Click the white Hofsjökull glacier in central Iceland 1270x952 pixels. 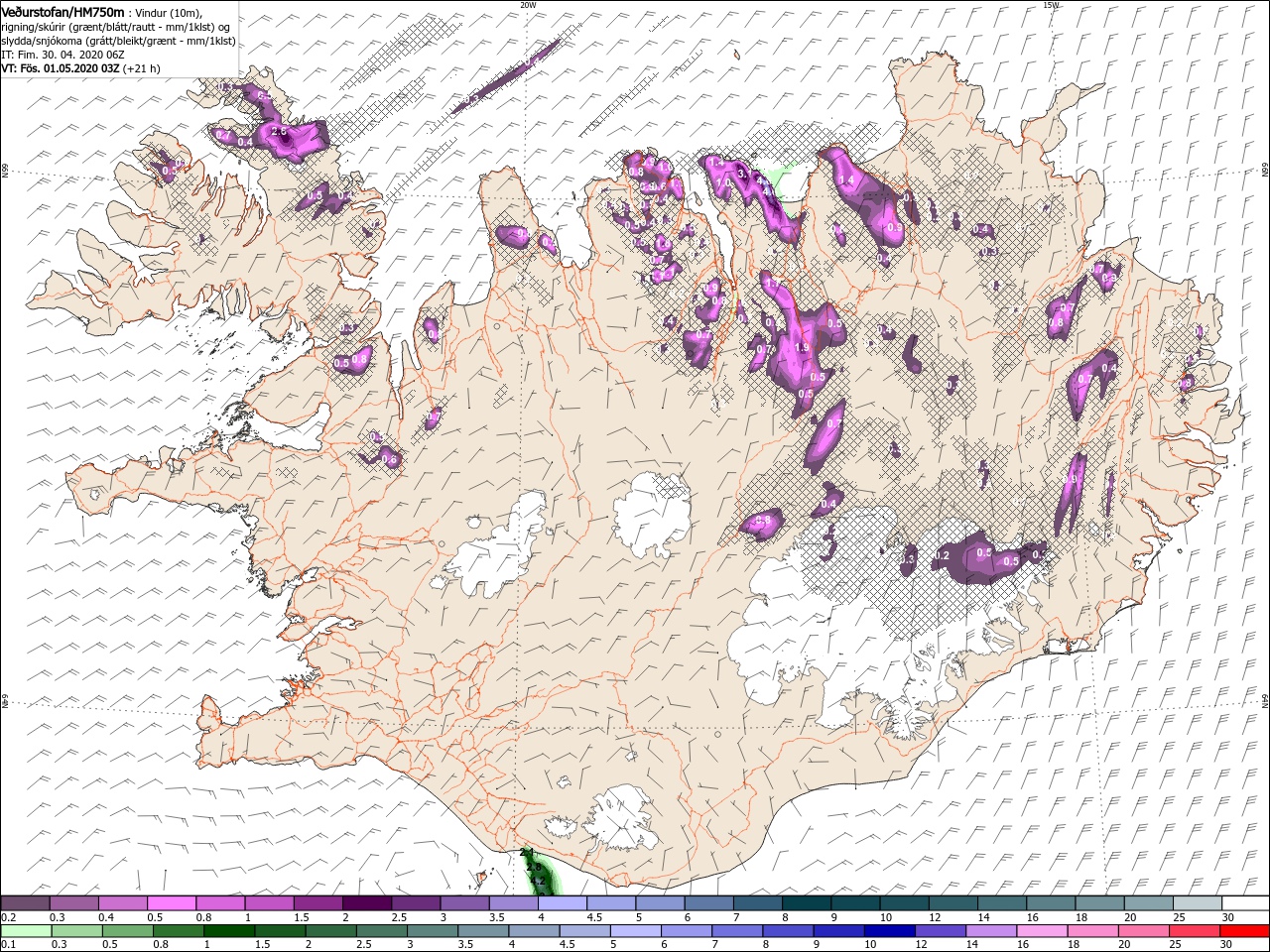(x=652, y=514)
